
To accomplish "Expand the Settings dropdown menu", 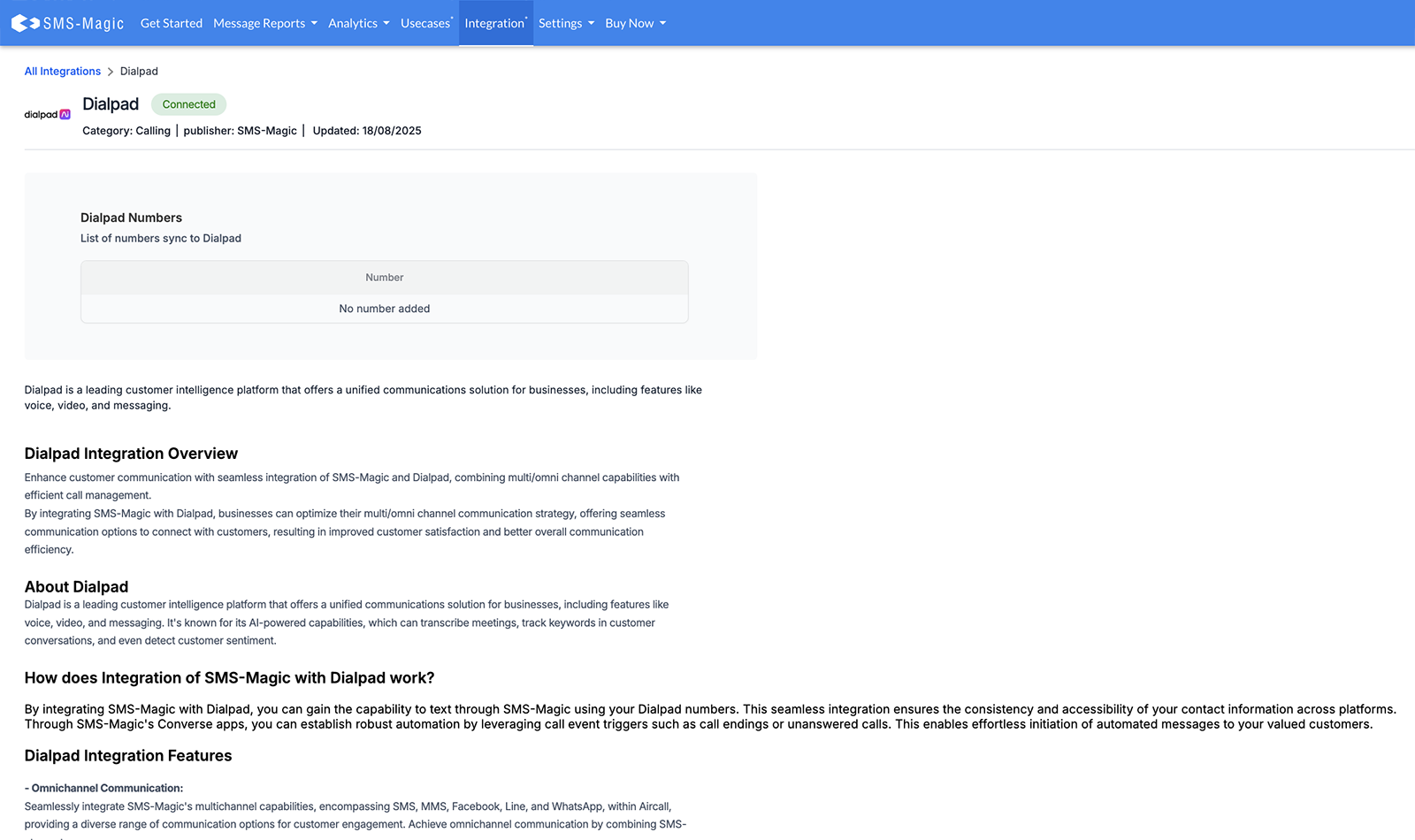I will pyautogui.click(x=567, y=23).
